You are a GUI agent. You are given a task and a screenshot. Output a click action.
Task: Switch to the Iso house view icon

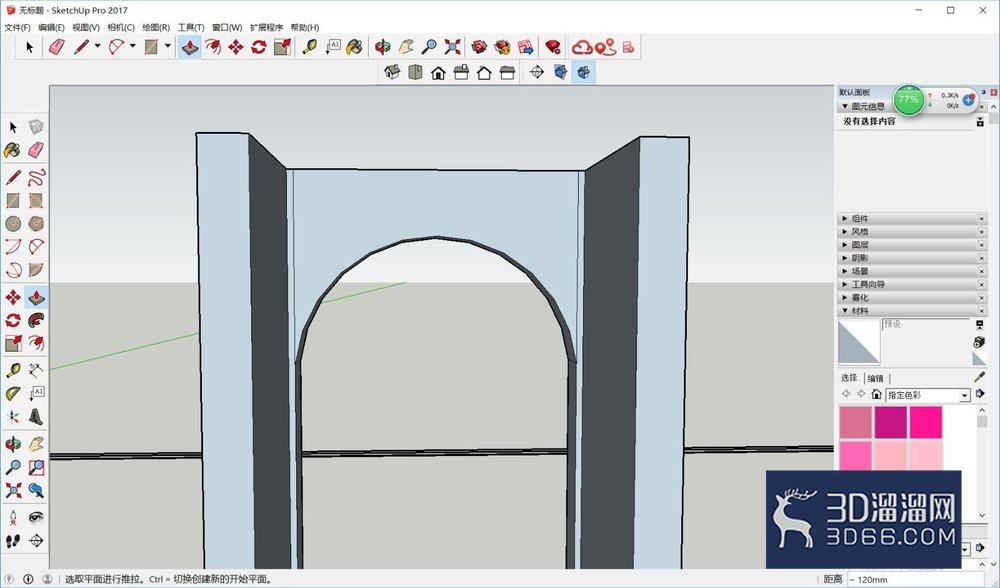pyautogui.click(x=392, y=72)
